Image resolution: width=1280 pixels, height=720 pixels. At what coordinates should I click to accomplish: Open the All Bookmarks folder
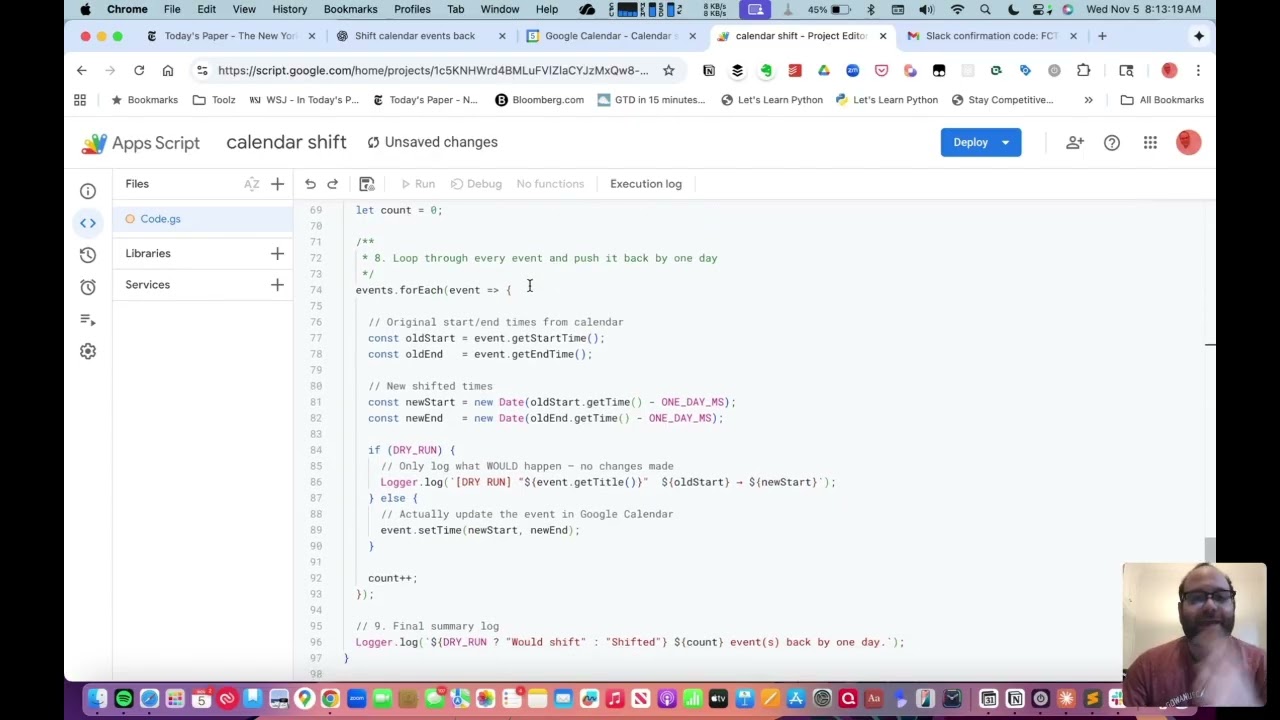pyautogui.click(x=1162, y=100)
